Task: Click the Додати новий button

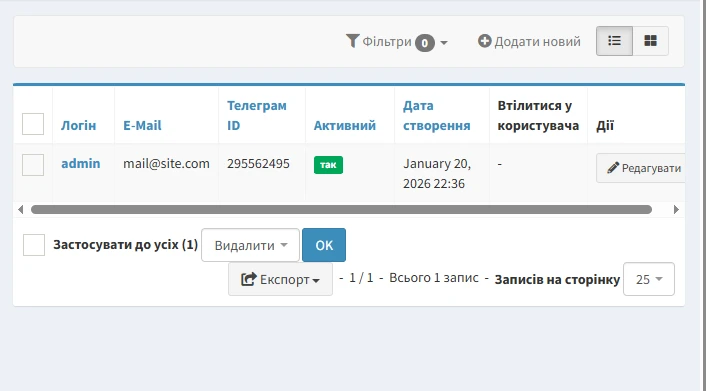Action: tap(529, 41)
